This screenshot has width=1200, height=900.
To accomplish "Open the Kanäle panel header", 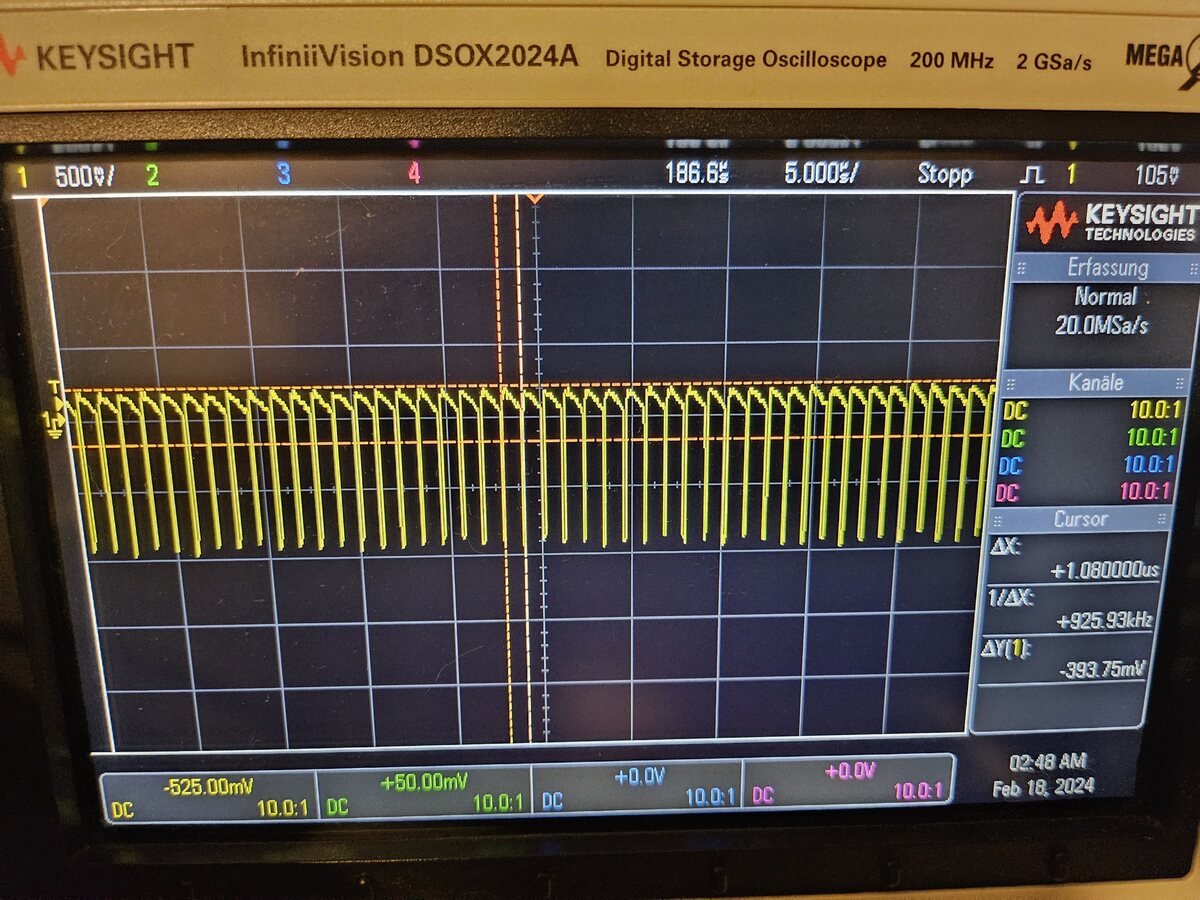I will pyautogui.click(x=1096, y=383).
